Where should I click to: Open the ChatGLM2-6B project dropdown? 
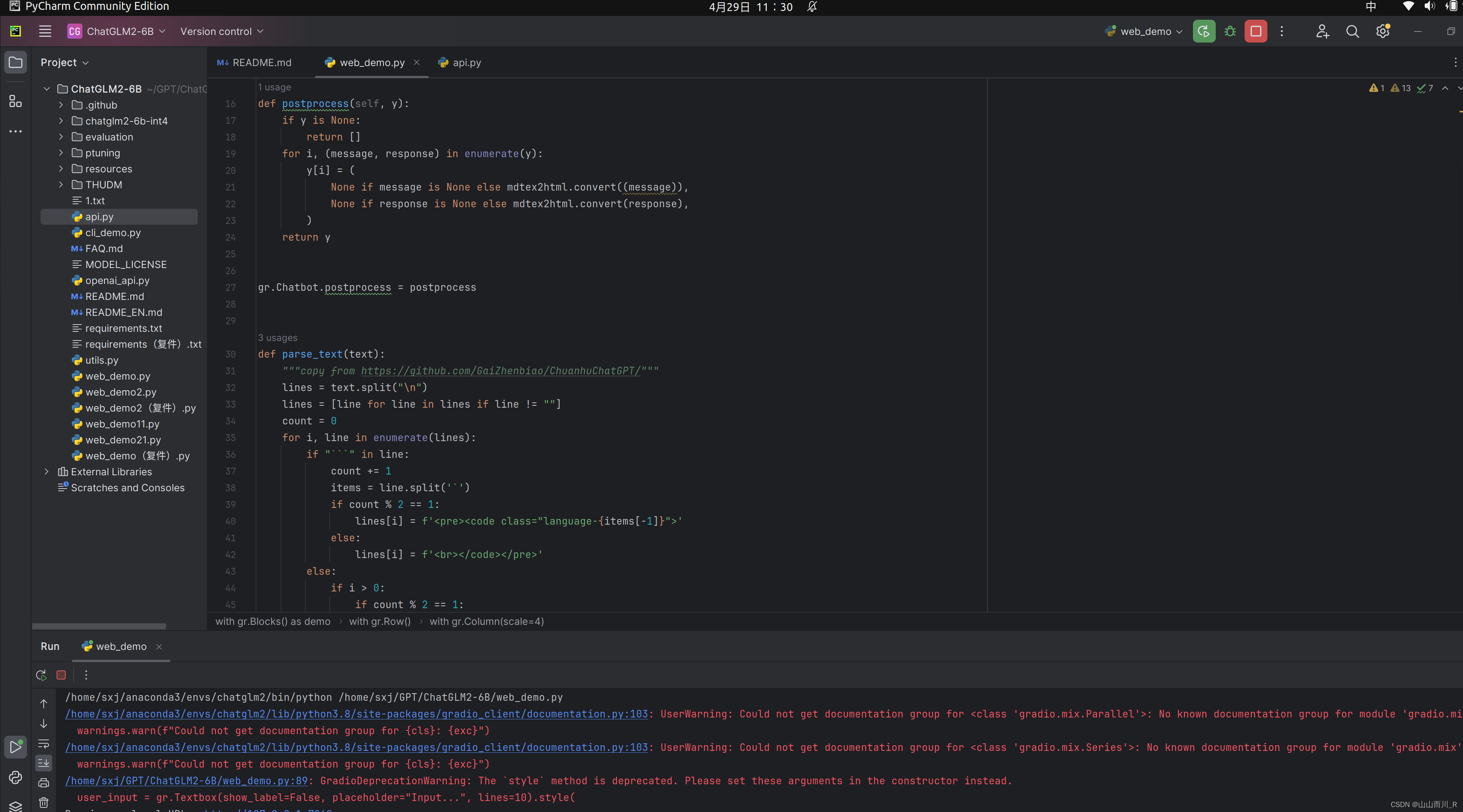pos(117,31)
